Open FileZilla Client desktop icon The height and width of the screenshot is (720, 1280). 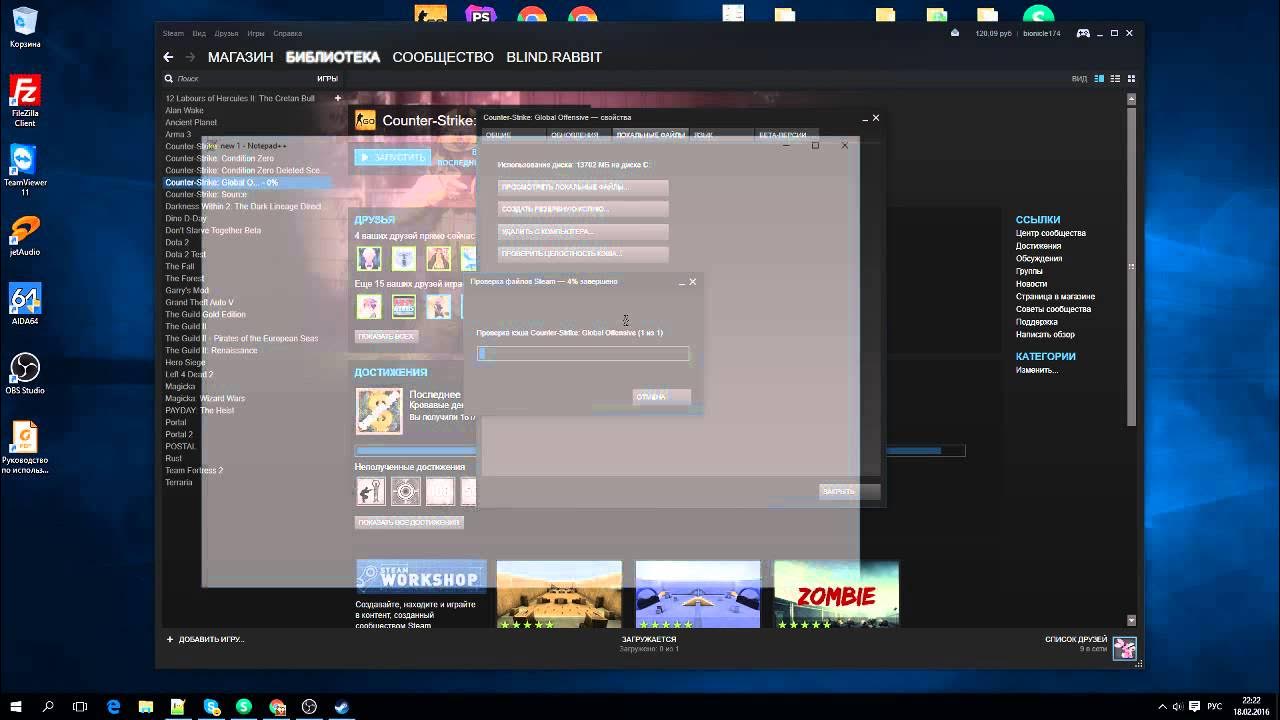[25, 101]
